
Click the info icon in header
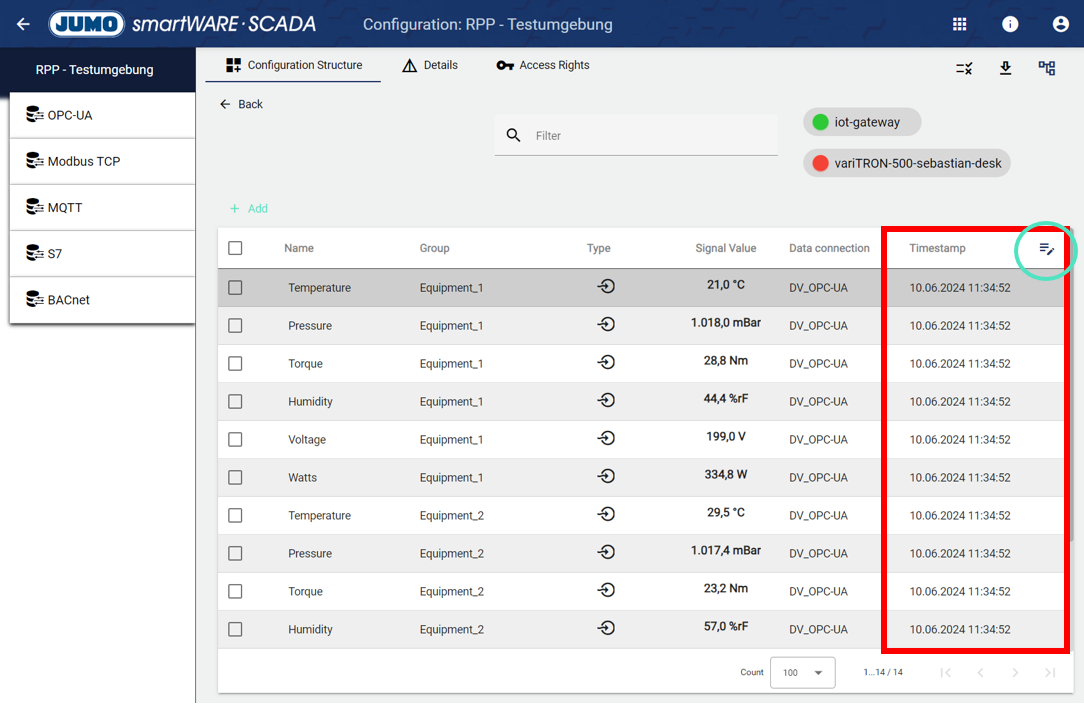coord(1010,24)
